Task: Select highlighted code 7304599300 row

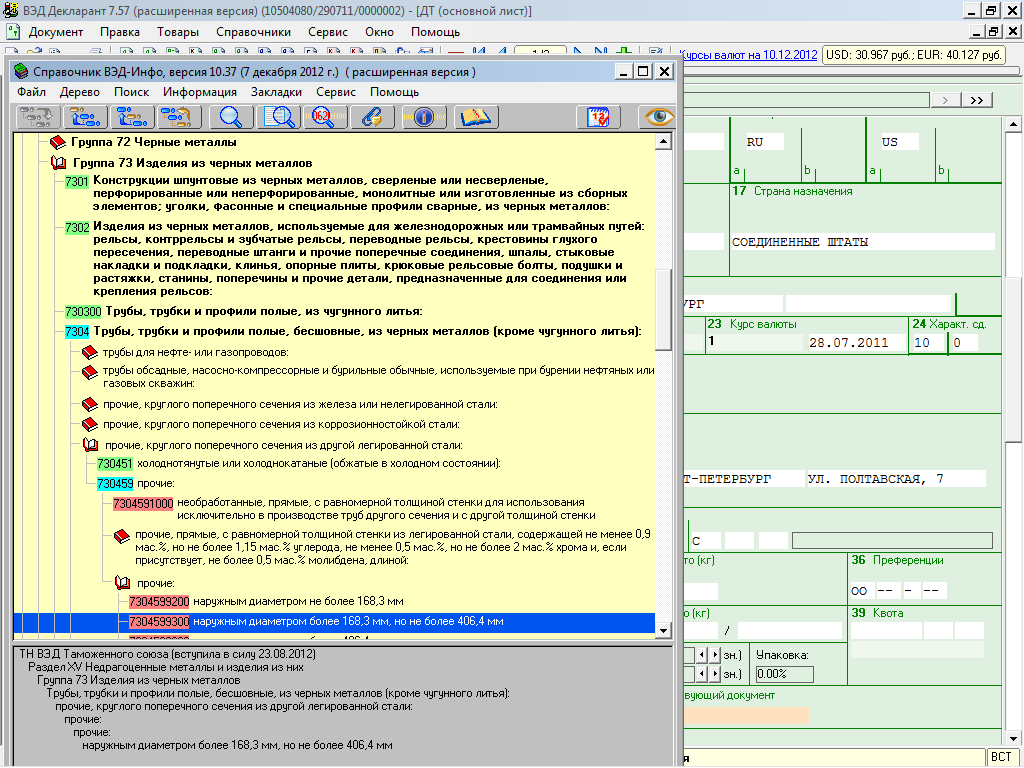Action: [334, 622]
